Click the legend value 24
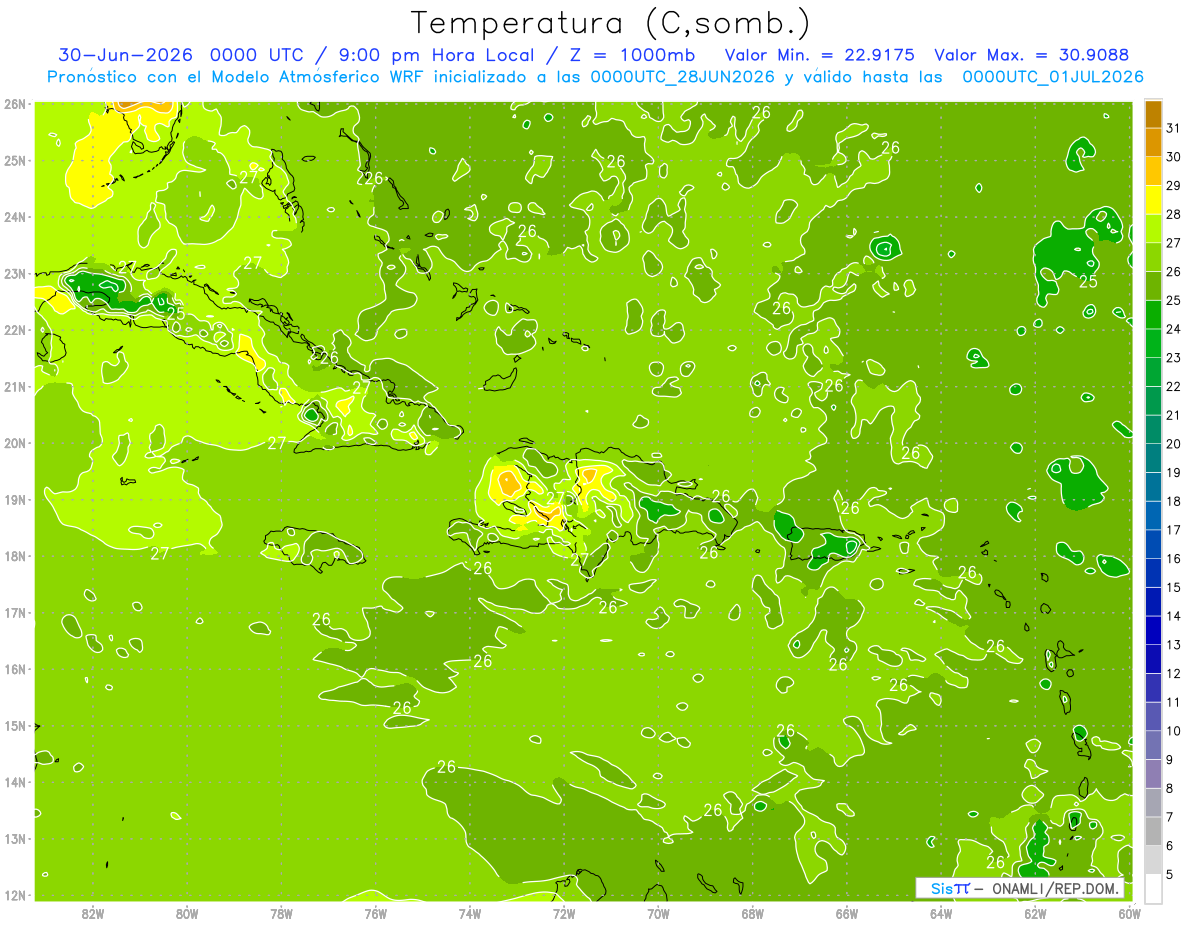Screen dimensions: 1200x927 point(1173,329)
